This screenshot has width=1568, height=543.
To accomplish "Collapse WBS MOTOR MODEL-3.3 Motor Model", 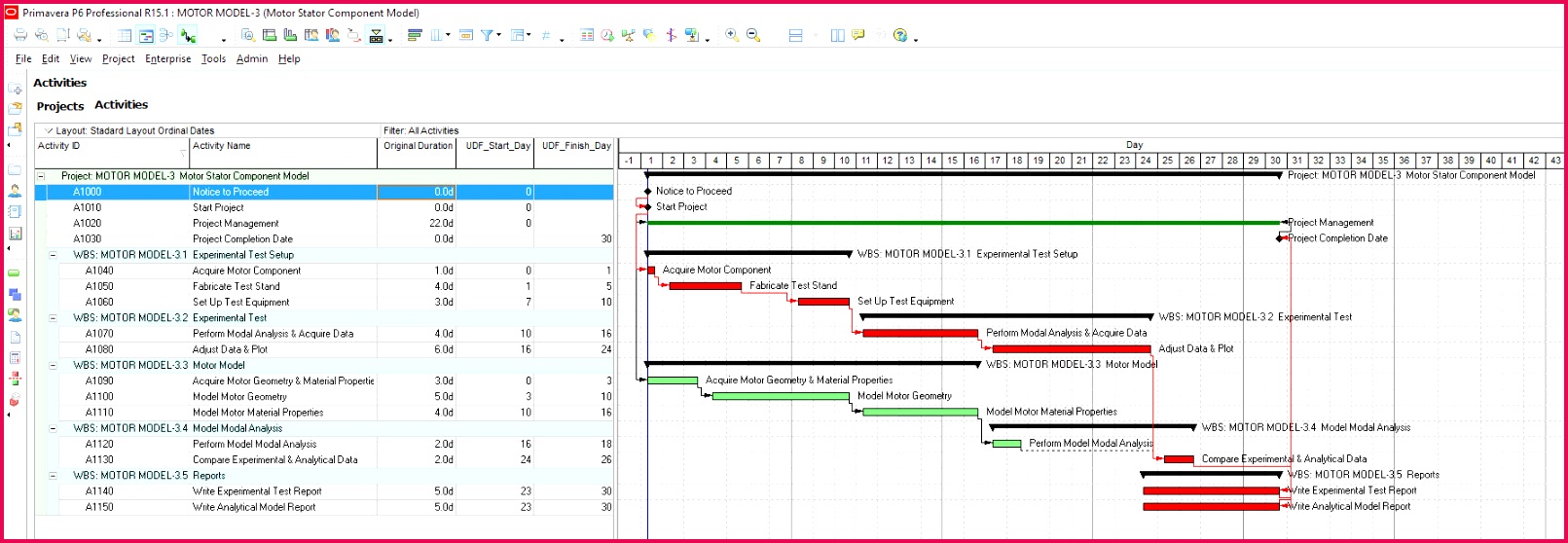I will click(x=54, y=366).
